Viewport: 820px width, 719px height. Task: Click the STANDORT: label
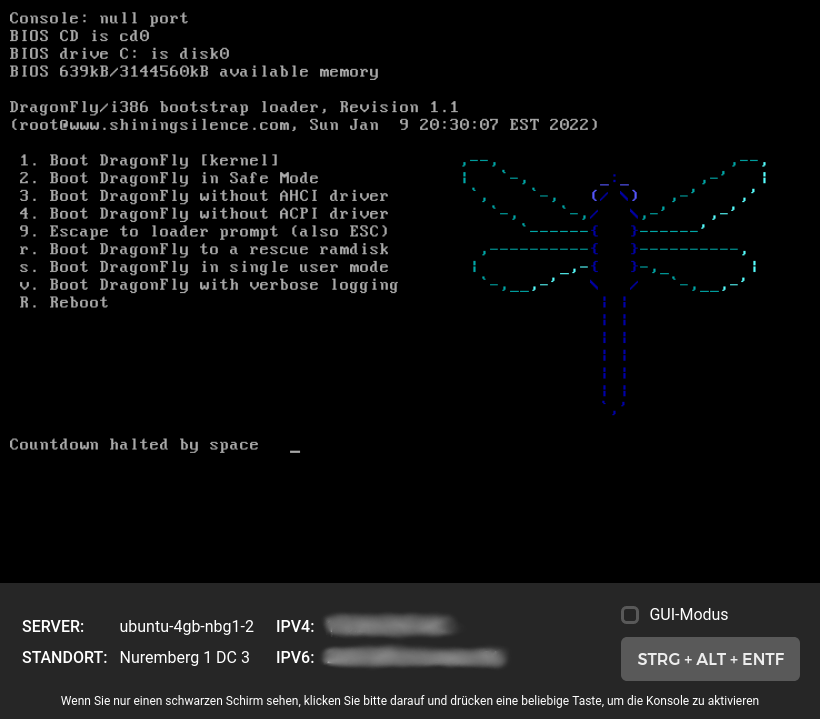[x=64, y=657]
